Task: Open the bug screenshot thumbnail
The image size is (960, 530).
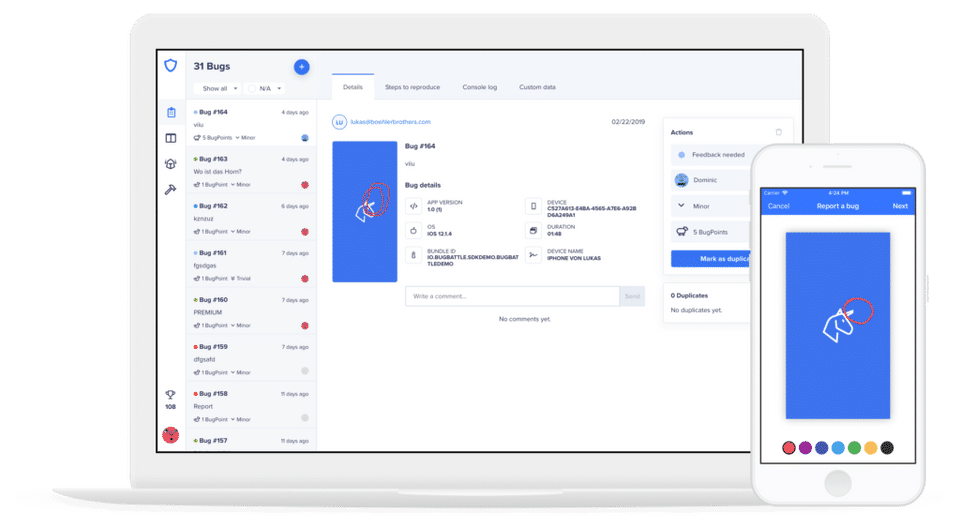Action: (364, 212)
